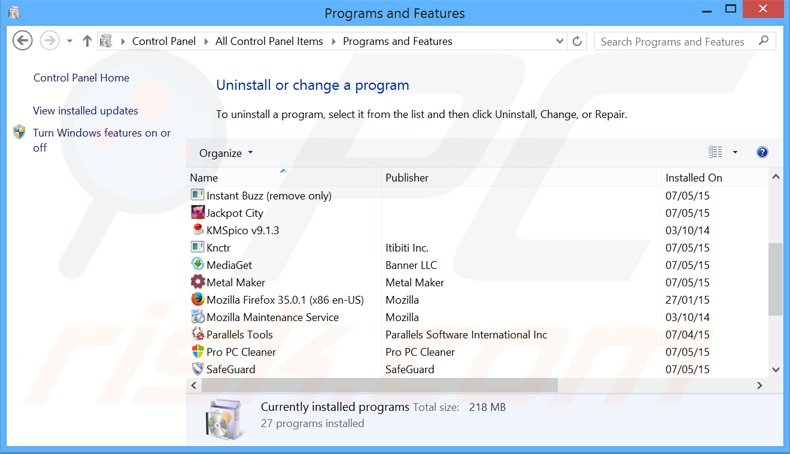Image resolution: width=790 pixels, height=454 pixels.
Task: Select the Instant Buzz (remove only) entry
Action: (269, 196)
